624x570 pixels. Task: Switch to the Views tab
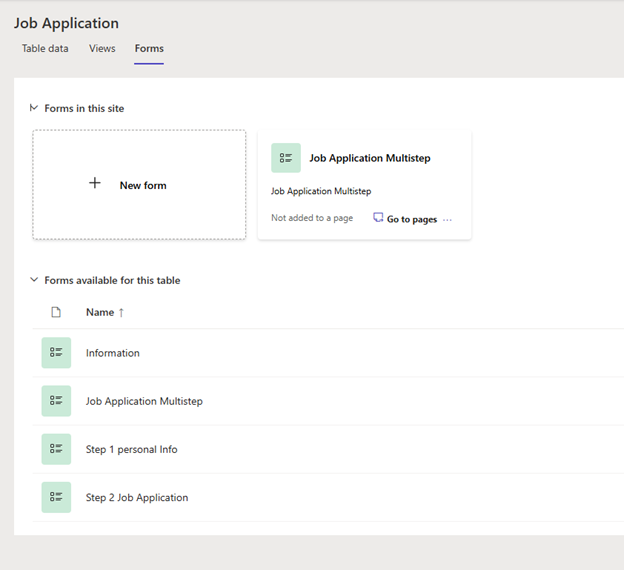click(x=102, y=48)
